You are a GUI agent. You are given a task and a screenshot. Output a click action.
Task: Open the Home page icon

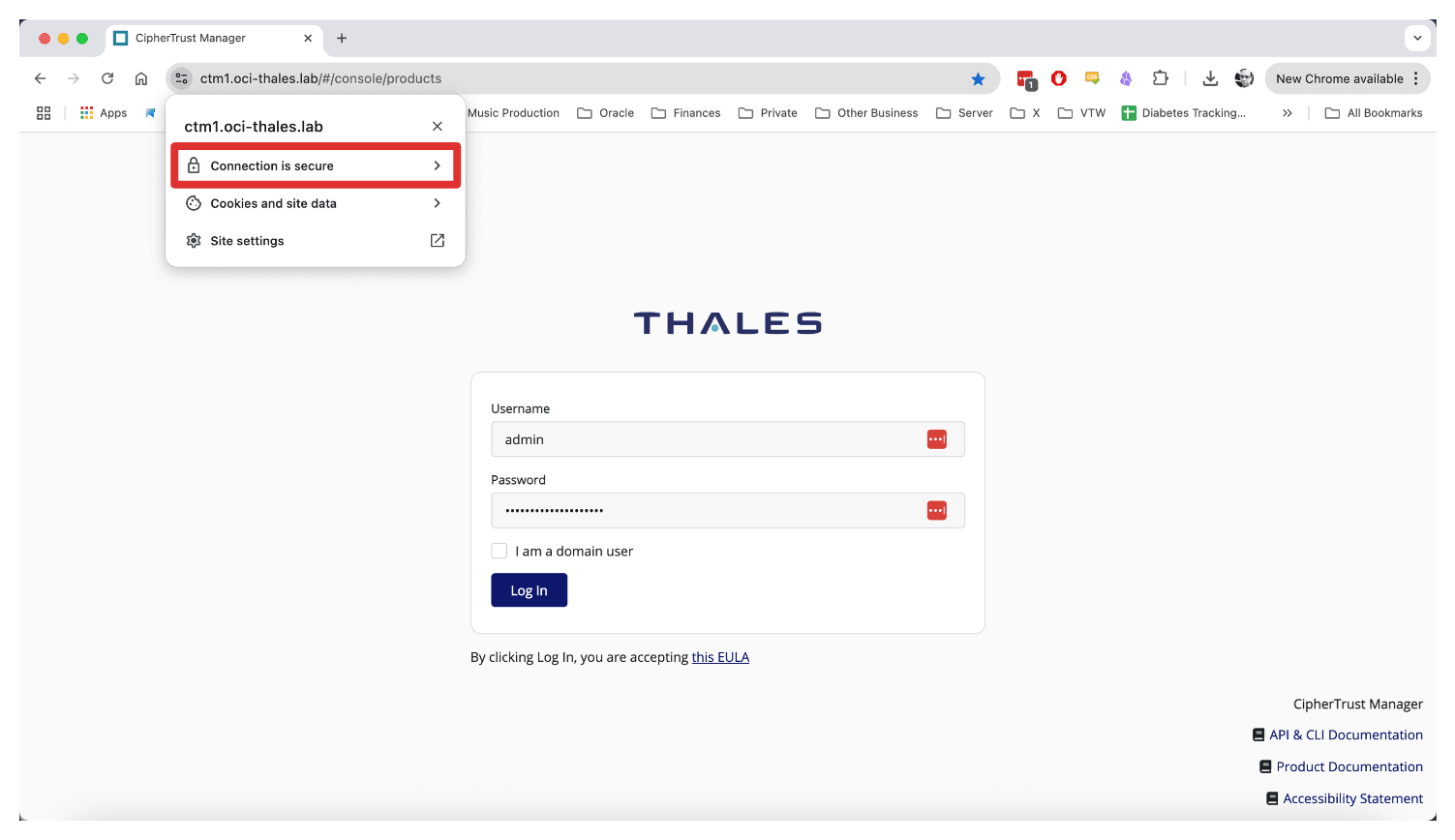coord(141,78)
